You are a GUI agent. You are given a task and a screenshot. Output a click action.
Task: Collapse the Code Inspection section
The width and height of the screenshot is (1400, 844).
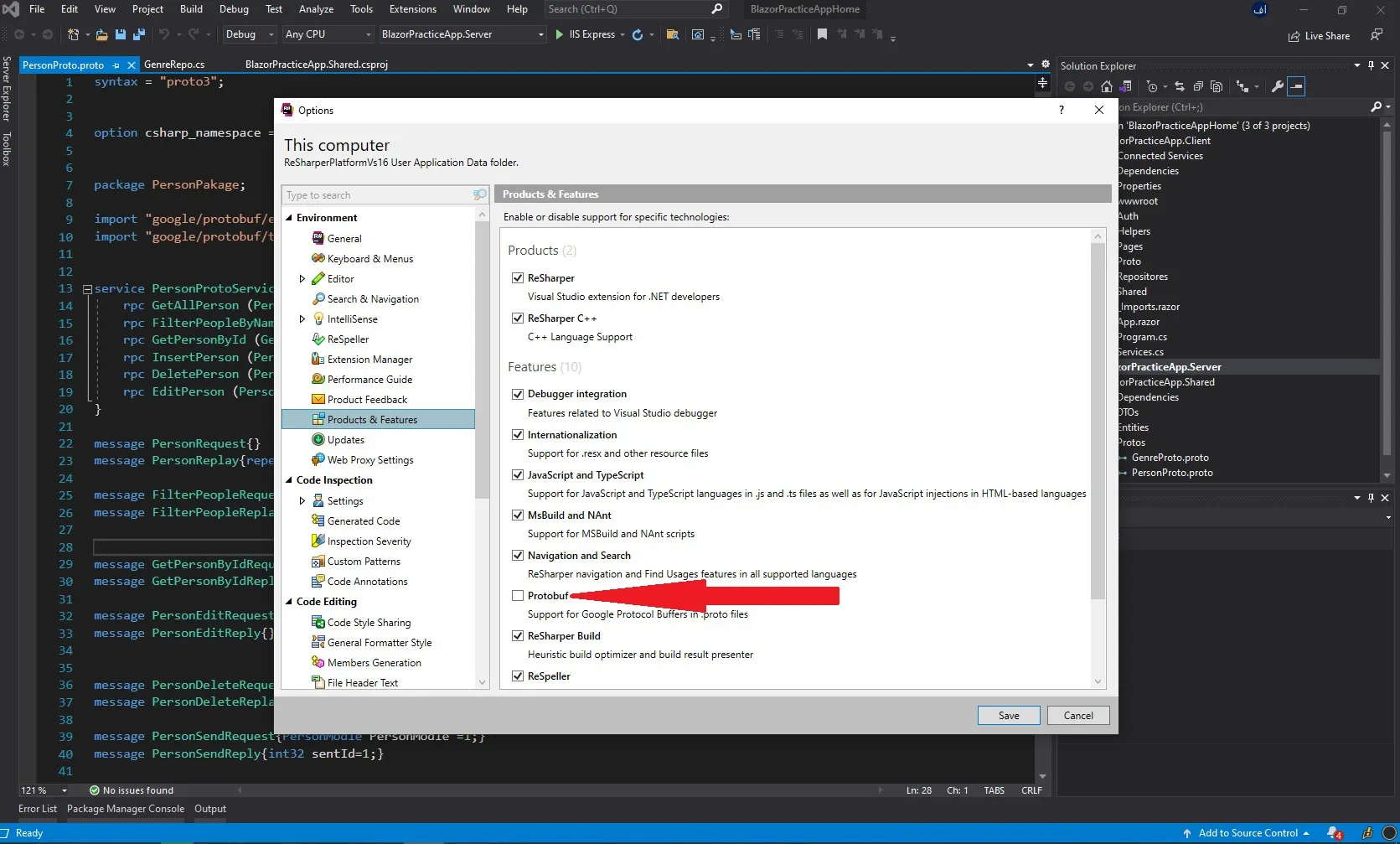point(289,480)
